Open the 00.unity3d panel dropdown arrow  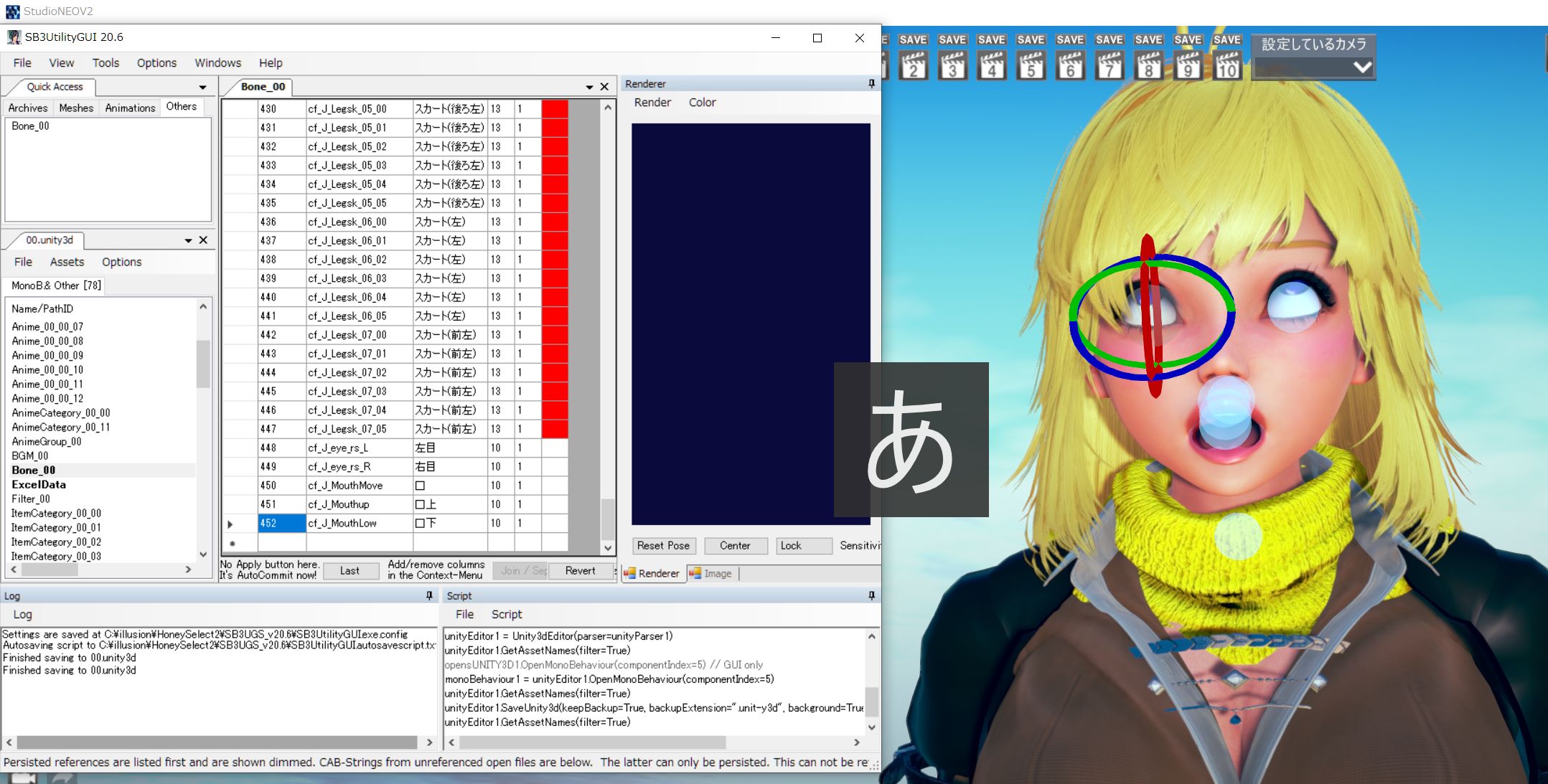[x=188, y=240]
